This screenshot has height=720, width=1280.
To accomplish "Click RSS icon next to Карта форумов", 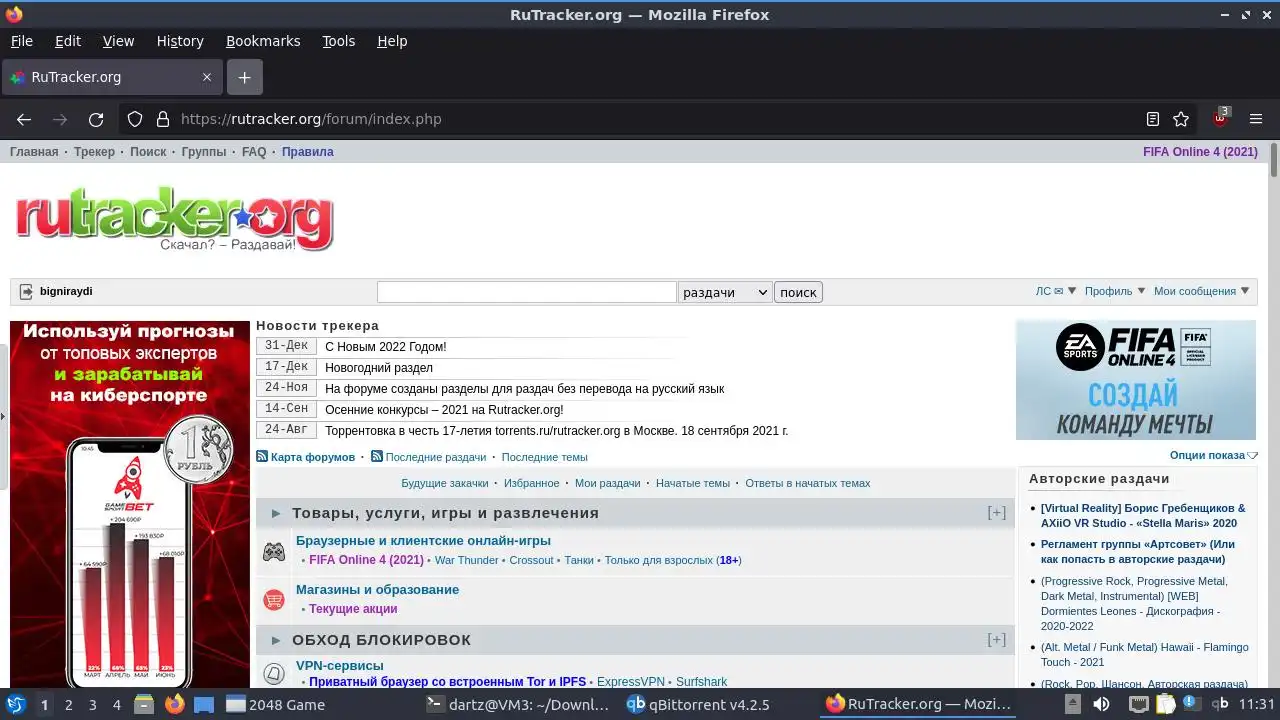I will click(262, 456).
